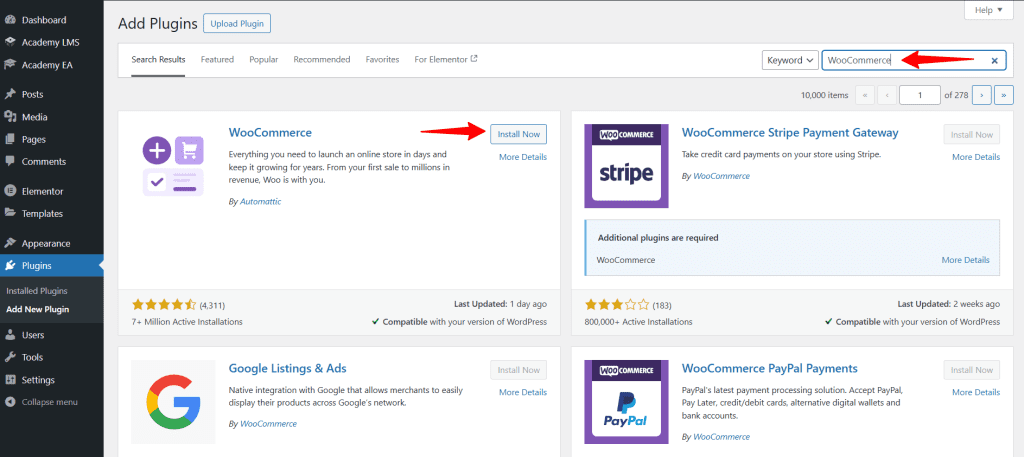Click the previous page pagination button

point(887,95)
